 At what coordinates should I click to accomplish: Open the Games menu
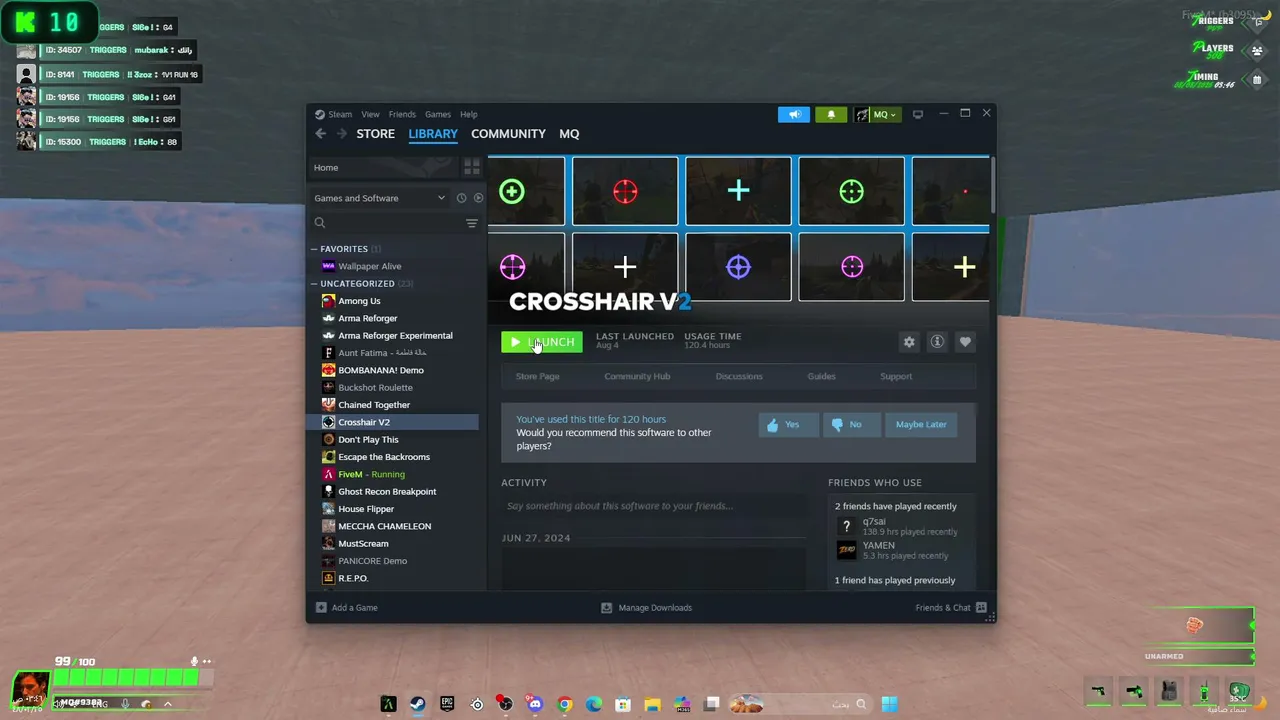[x=438, y=114]
